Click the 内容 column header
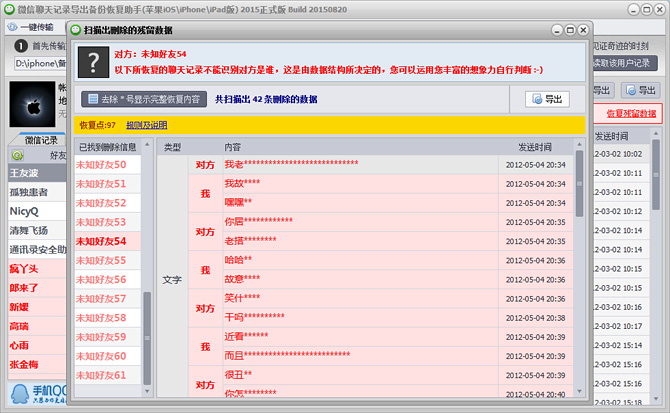This screenshot has height=413, width=670. pyautogui.click(x=233, y=147)
